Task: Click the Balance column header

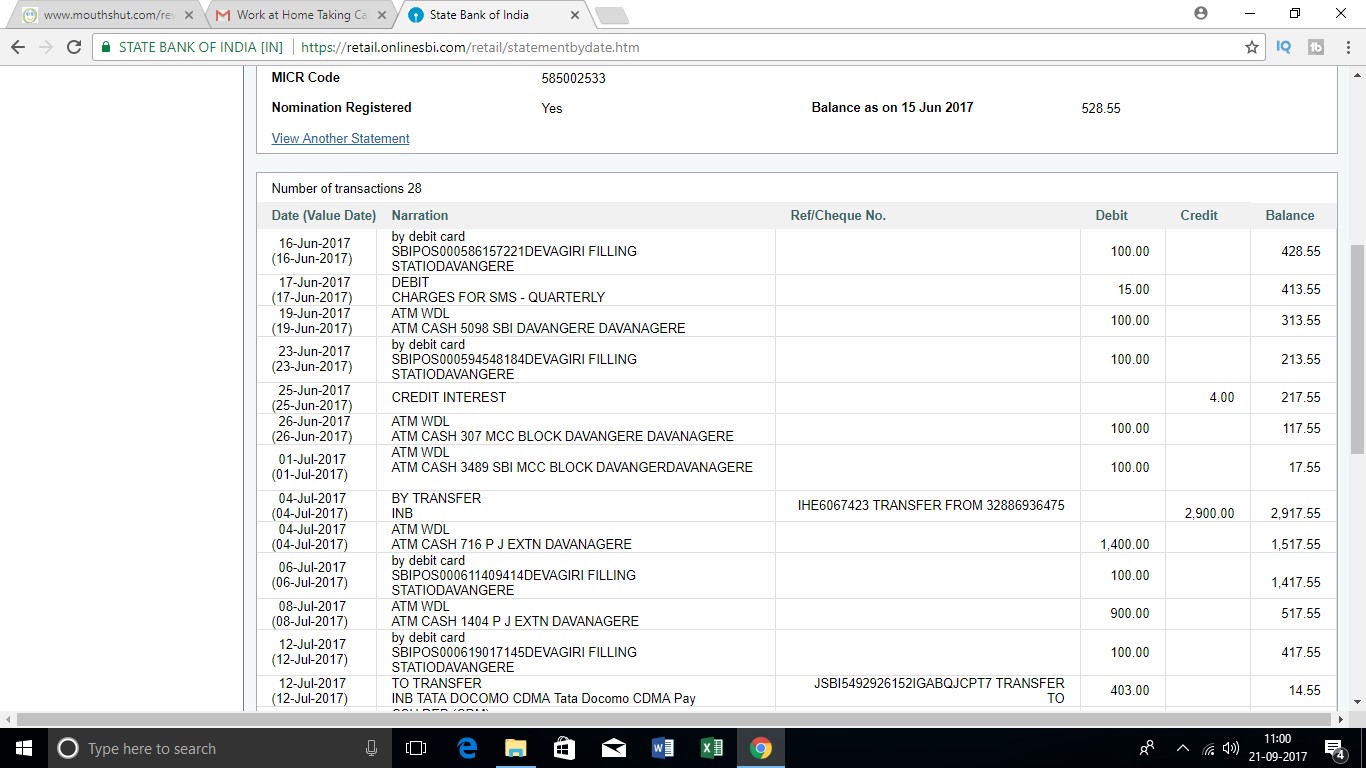Action: point(1290,215)
